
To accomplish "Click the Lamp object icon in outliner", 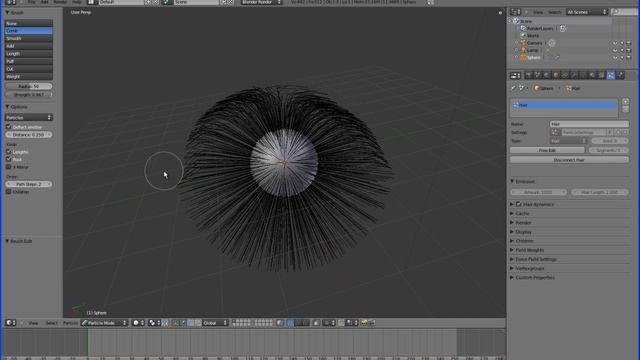I will pyautogui.click(x=523, y=50).
